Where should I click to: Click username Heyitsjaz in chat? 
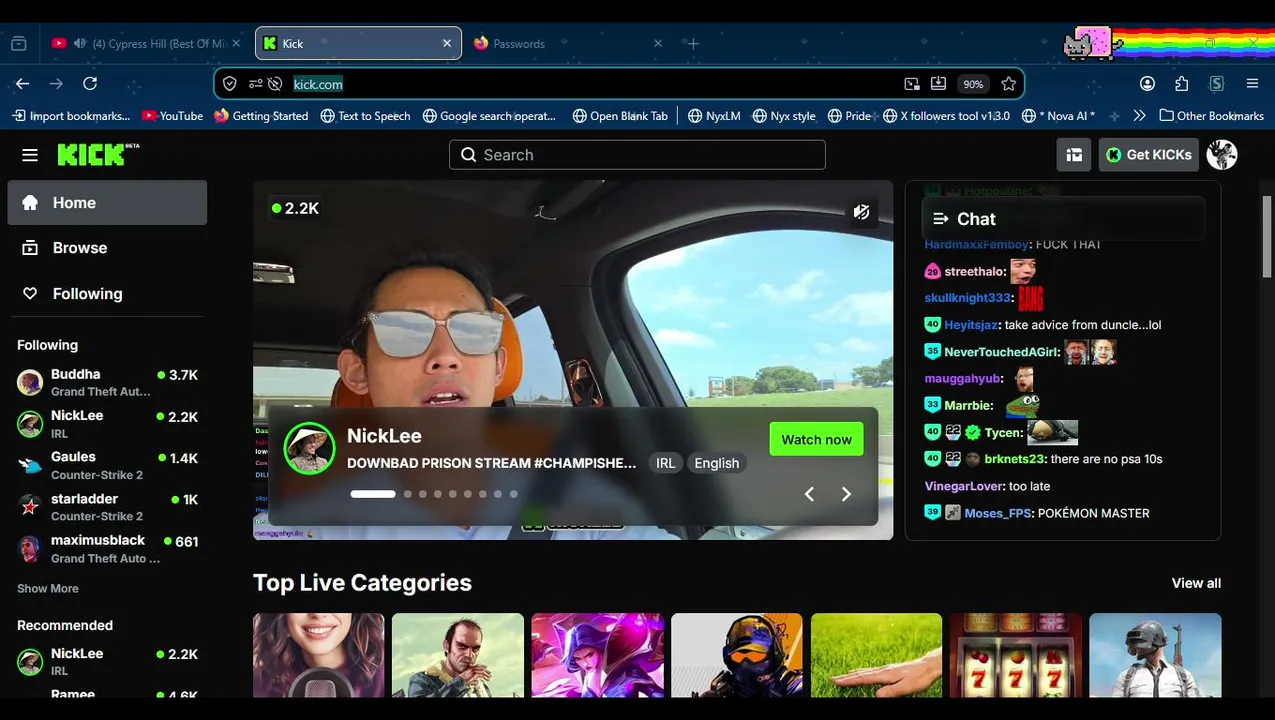[971, 325]
